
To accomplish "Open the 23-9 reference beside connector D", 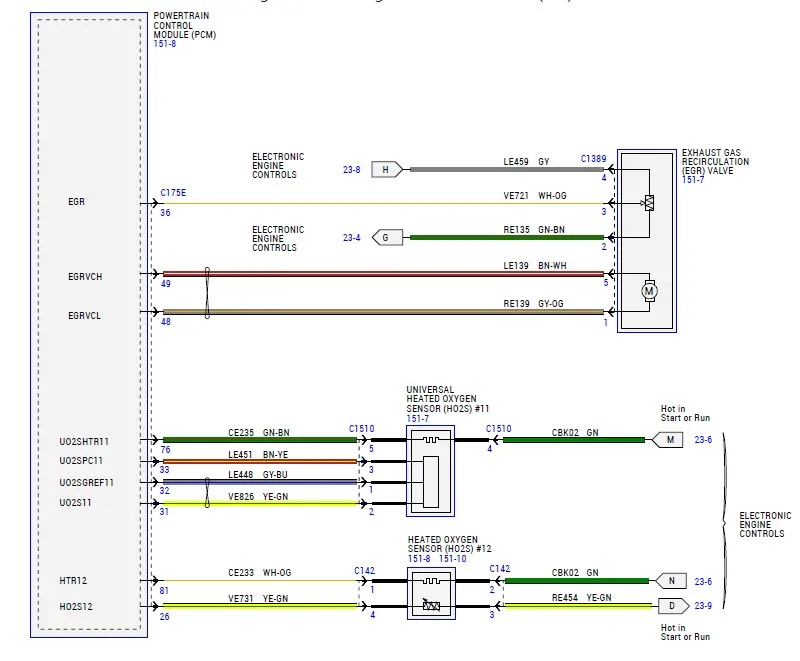I will click(x=703, y=605).
